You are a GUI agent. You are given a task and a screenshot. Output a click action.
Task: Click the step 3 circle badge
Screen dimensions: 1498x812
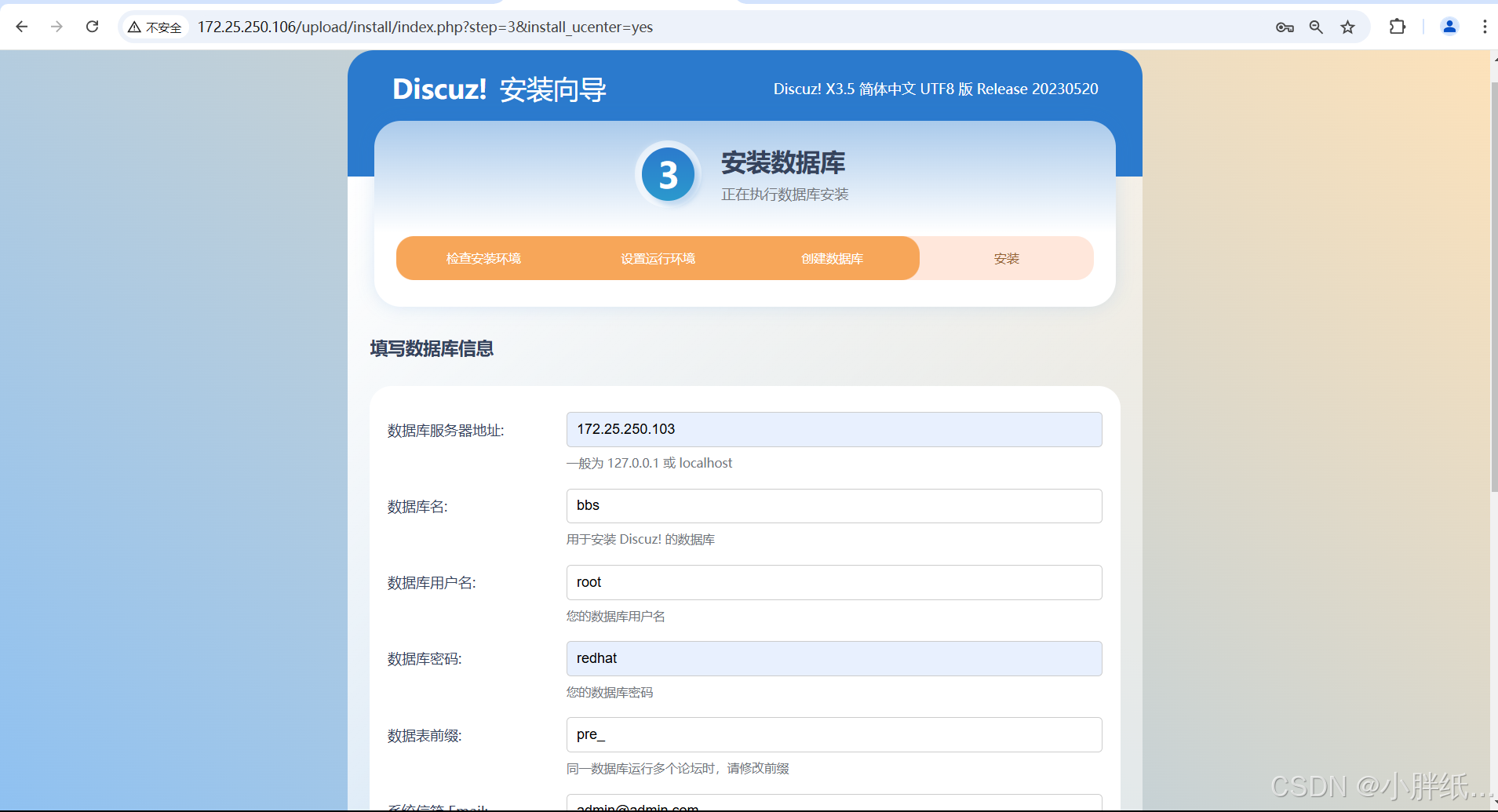(x=668, y=174)
